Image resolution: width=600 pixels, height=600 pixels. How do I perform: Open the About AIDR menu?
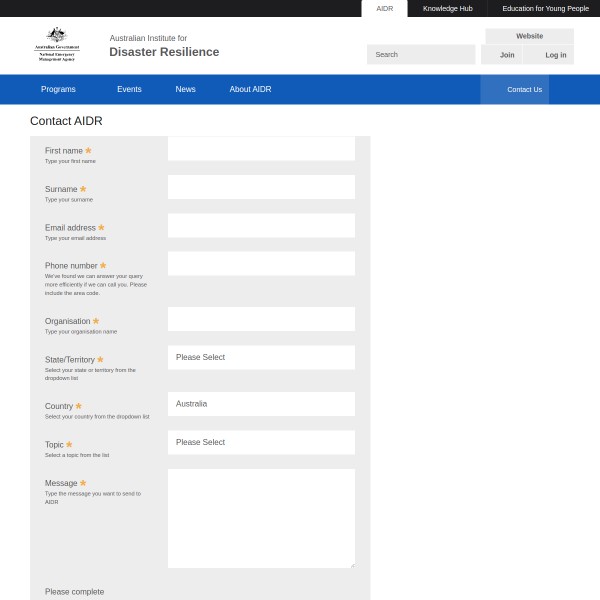(250, 89)
